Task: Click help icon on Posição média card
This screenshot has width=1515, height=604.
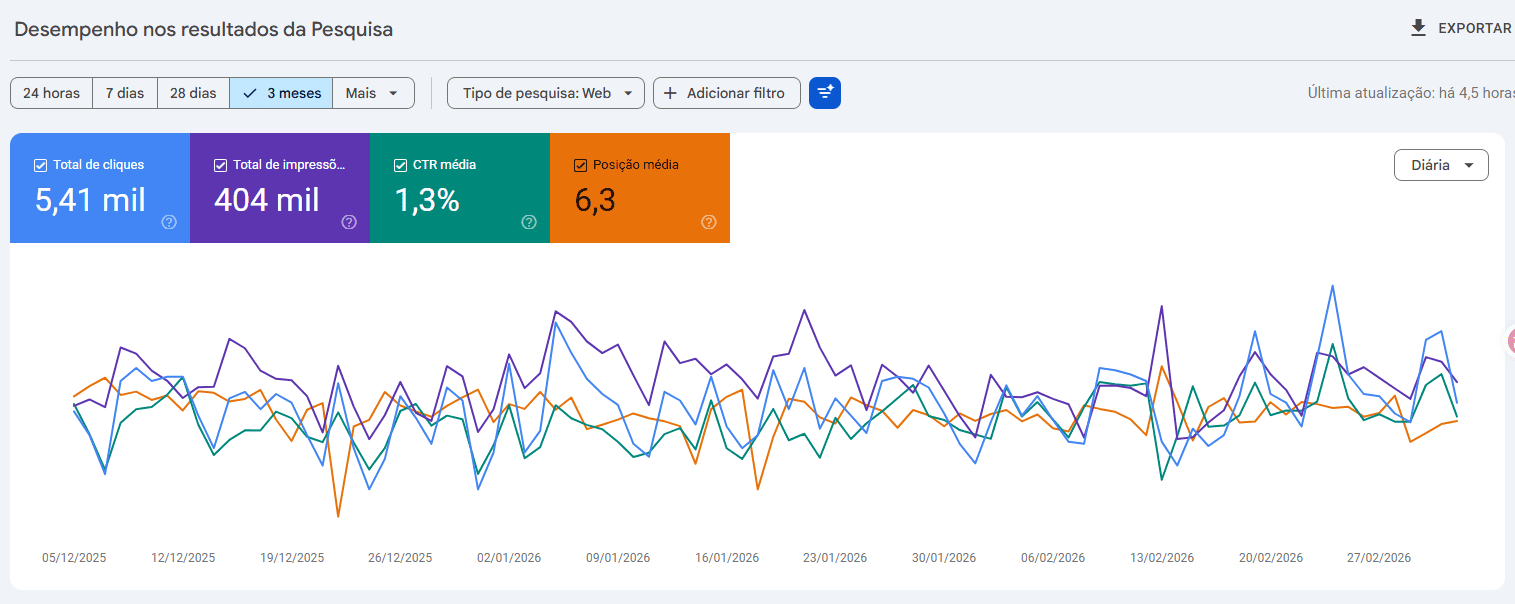Action: click(x=709, y=222)
